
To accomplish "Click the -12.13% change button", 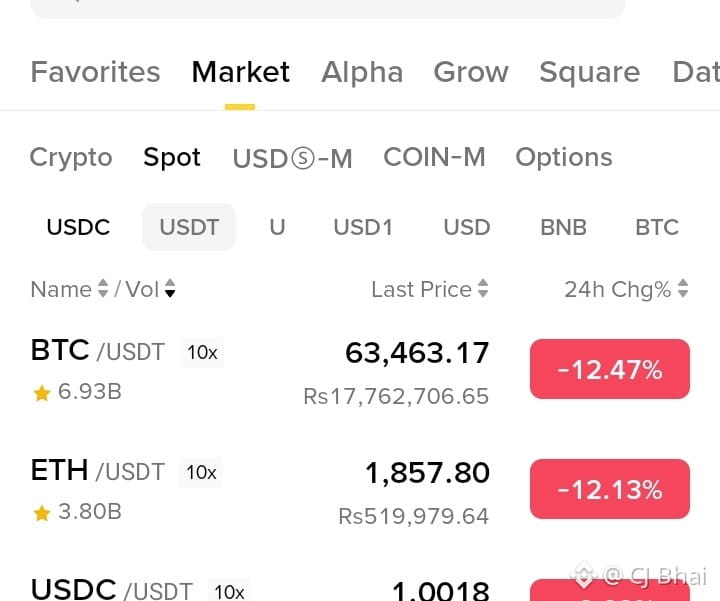I will (610, 489).
